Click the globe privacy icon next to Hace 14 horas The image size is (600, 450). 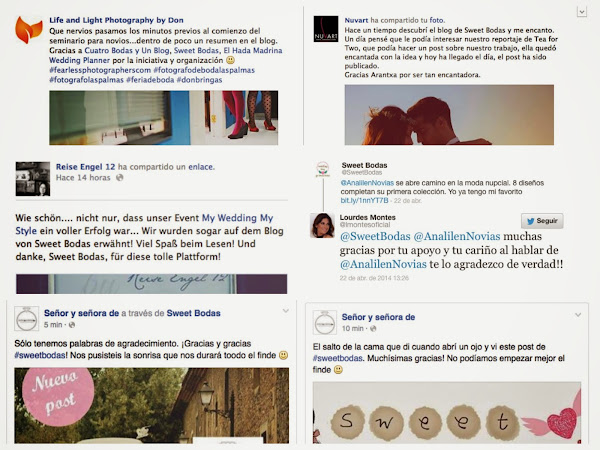pos(120,178)
